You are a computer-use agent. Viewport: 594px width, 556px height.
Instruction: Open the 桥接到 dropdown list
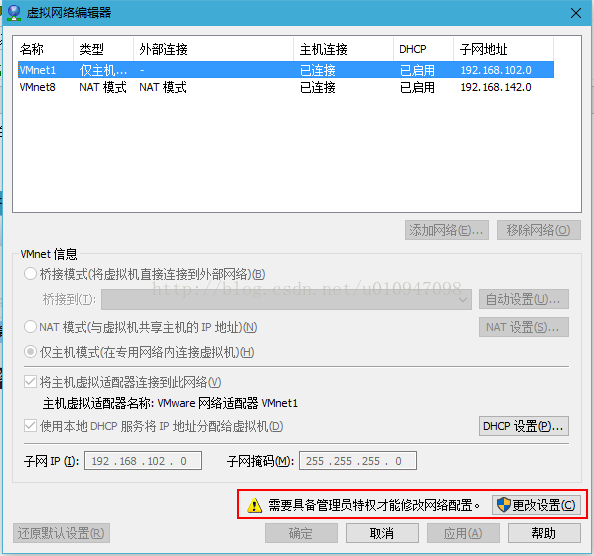click(286, 300)
